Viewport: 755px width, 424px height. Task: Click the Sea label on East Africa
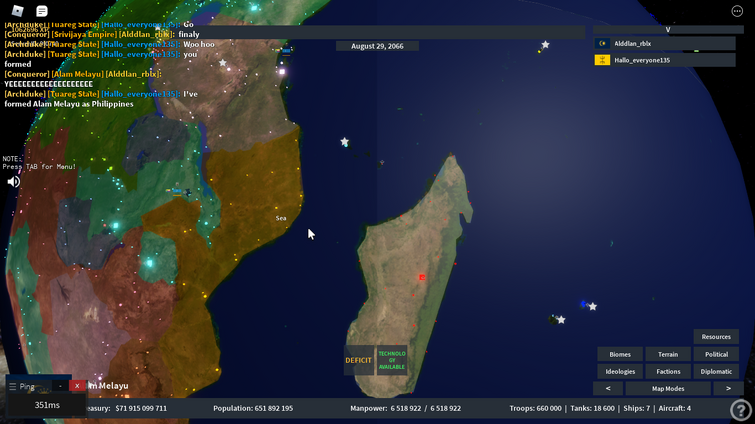click(x=281, y=218)
